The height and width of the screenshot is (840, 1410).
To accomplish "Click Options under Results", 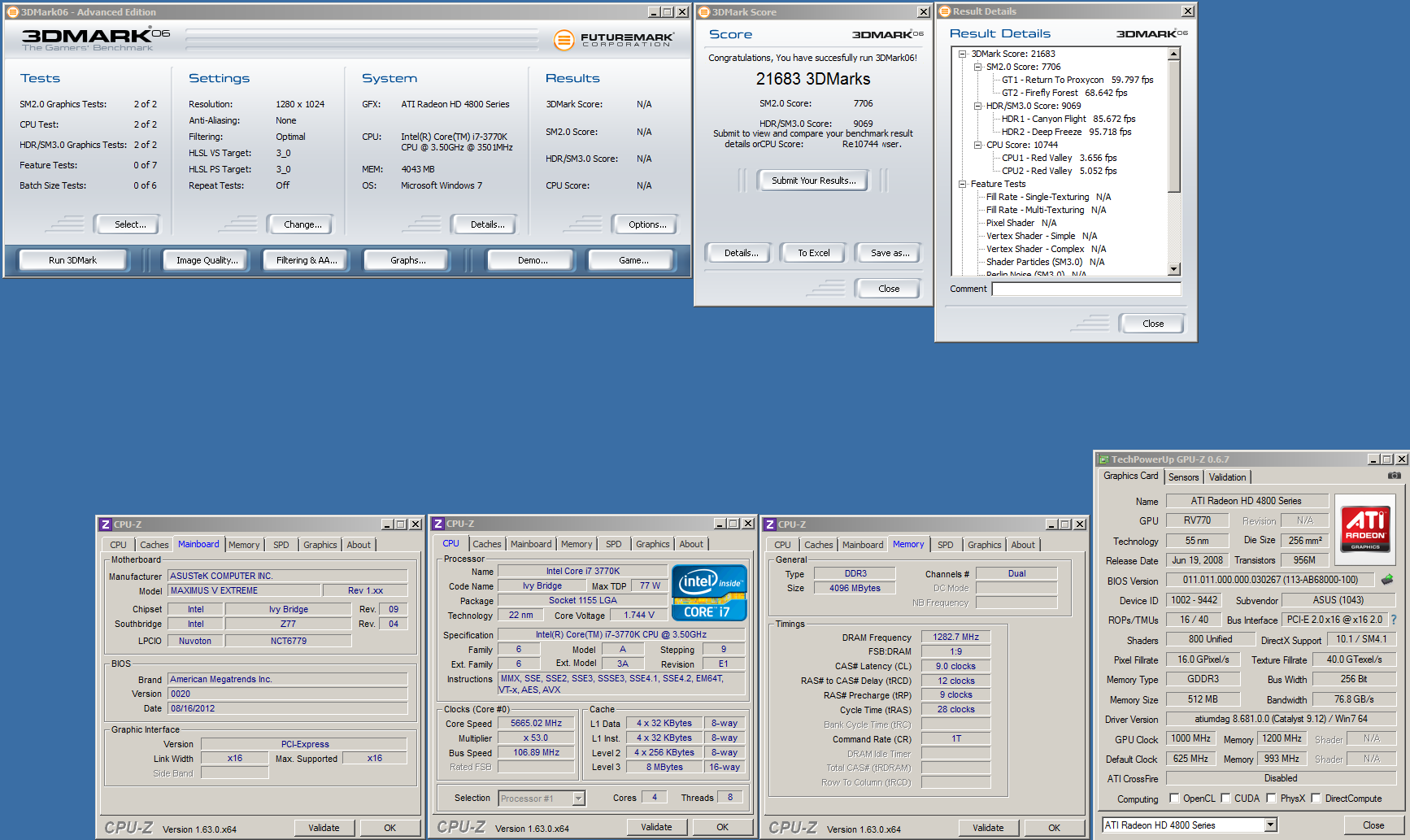I will tap(646, 224).
